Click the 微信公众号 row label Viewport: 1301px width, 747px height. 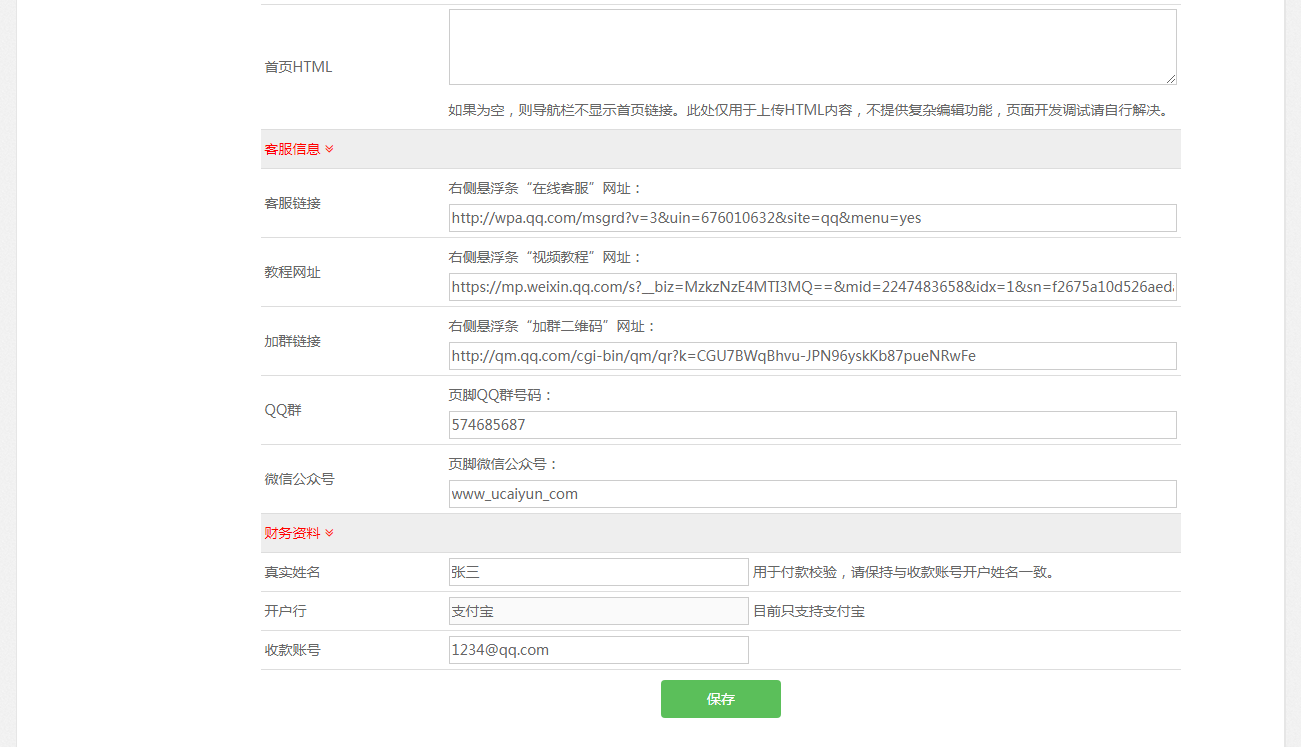(299, 479)
